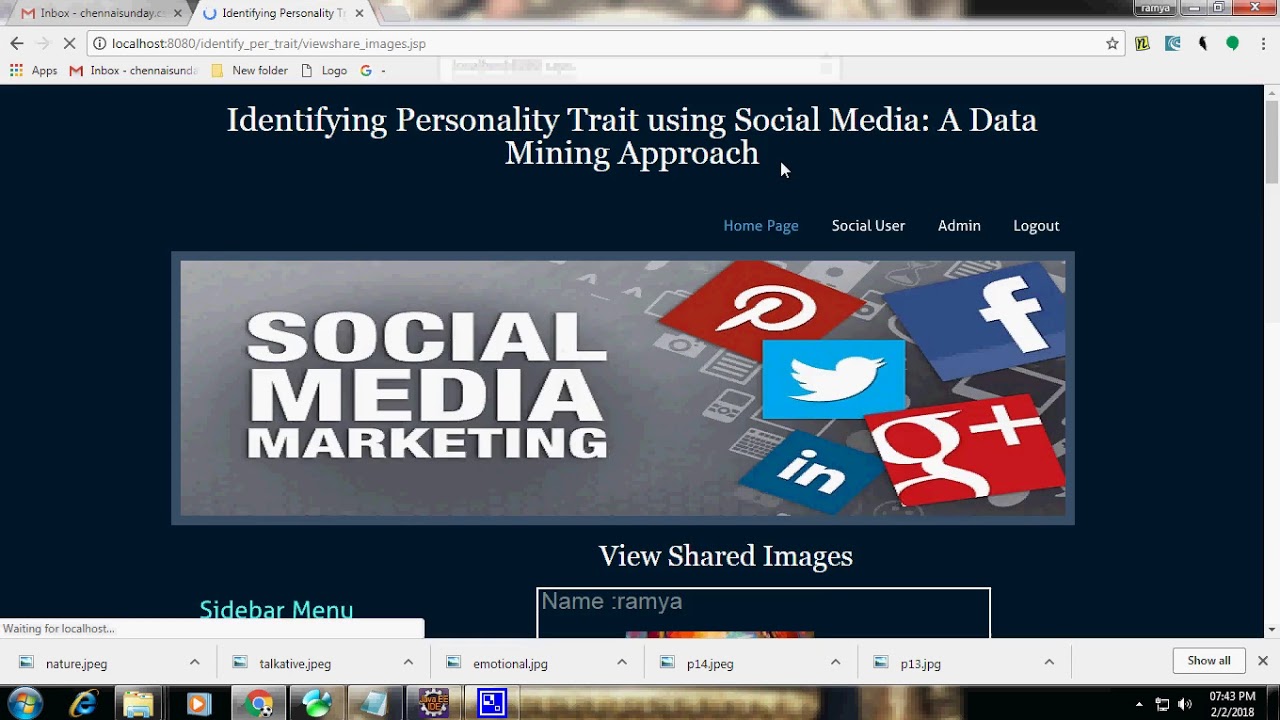Open the clock showing 07:43 PM
1280x720 pixels.
point(1232,704)
